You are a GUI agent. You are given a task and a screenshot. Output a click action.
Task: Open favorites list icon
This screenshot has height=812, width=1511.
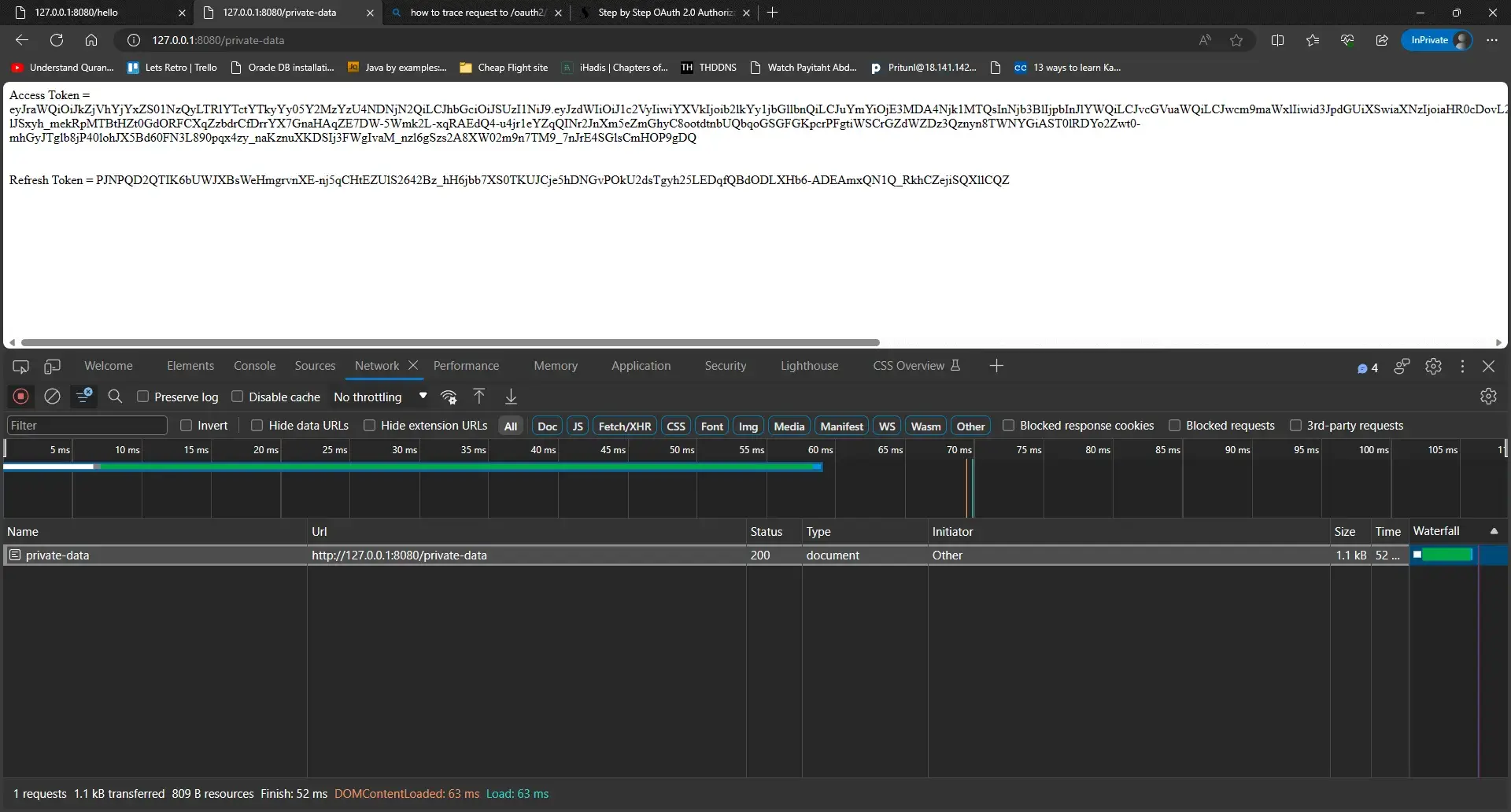coord(1313,40)
